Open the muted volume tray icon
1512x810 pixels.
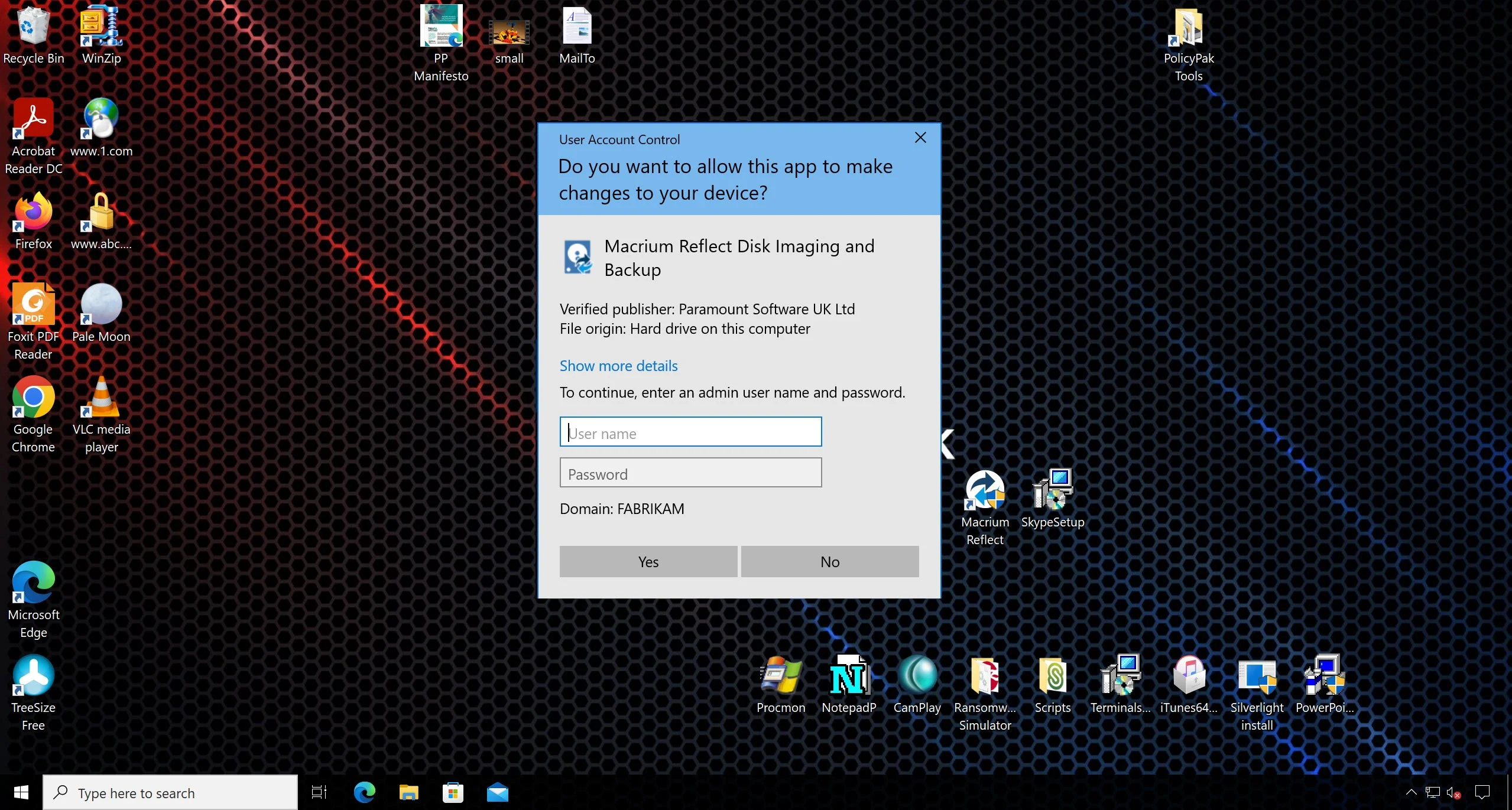(1454, 792)
